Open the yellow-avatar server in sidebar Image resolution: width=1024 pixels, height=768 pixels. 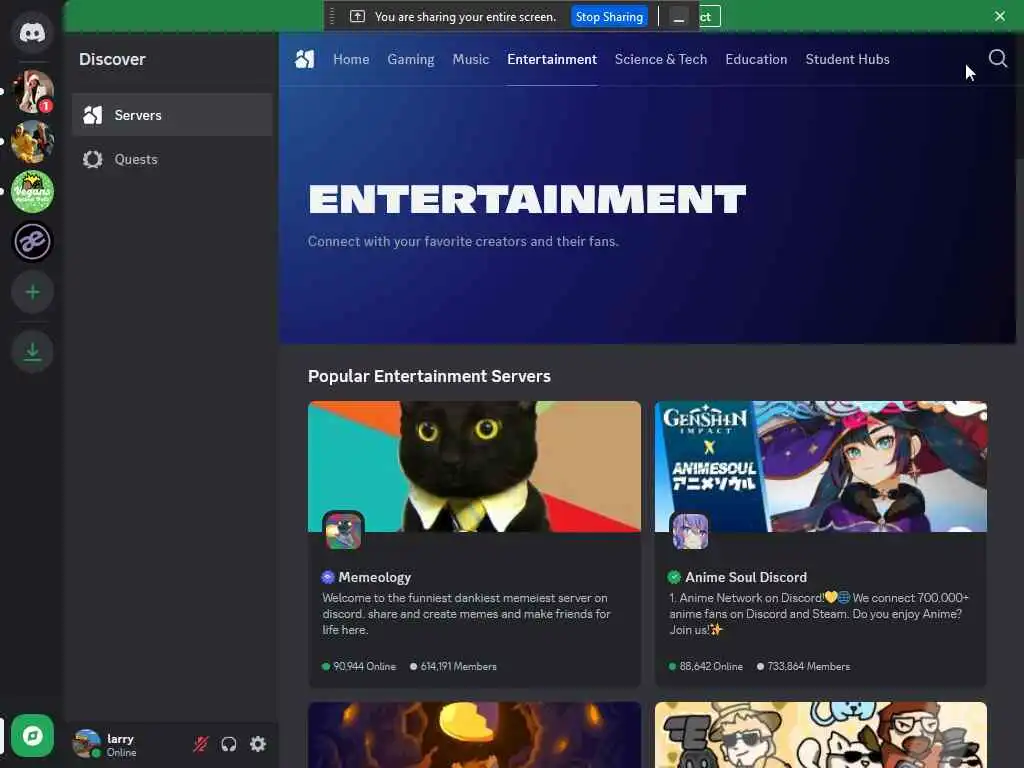(x=33, y=142)
